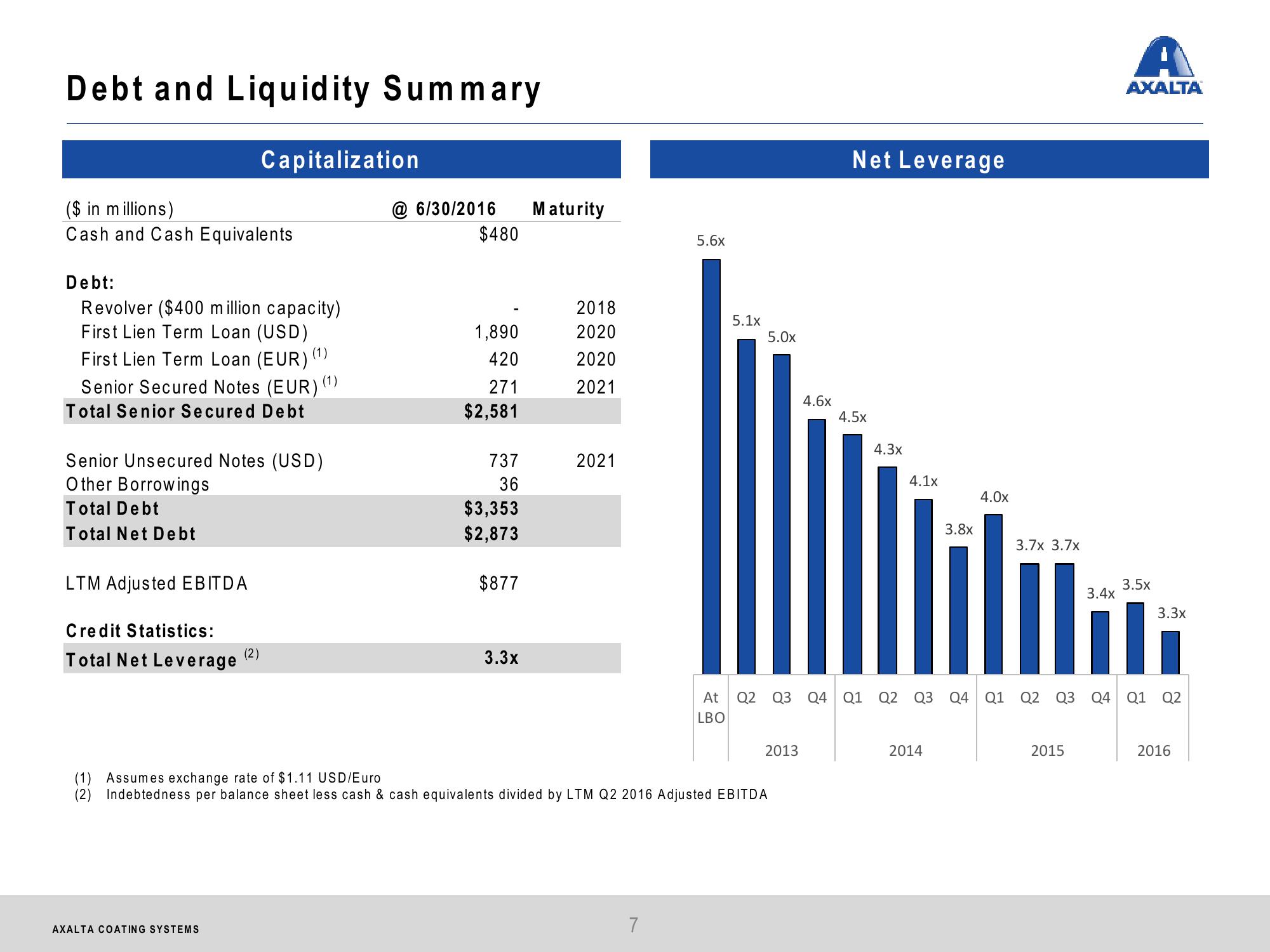The image size is (1270, 952).
Task: Click the 2013 axis year label
Action: [782, 751]
